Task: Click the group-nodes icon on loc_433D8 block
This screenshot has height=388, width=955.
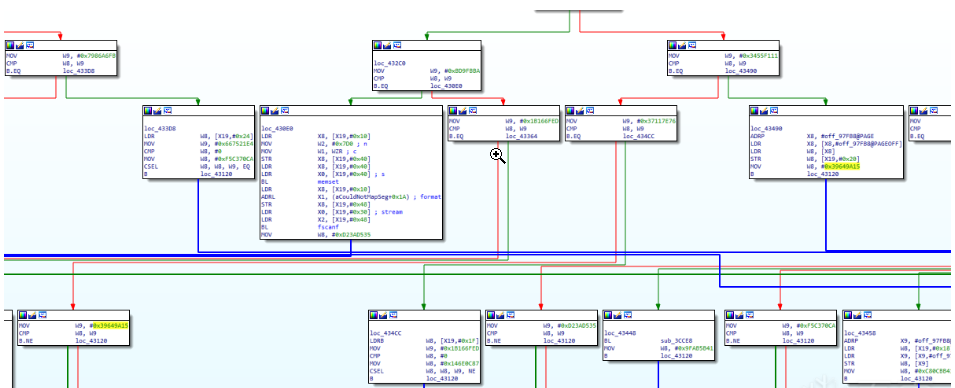Action: pos(168,110)
